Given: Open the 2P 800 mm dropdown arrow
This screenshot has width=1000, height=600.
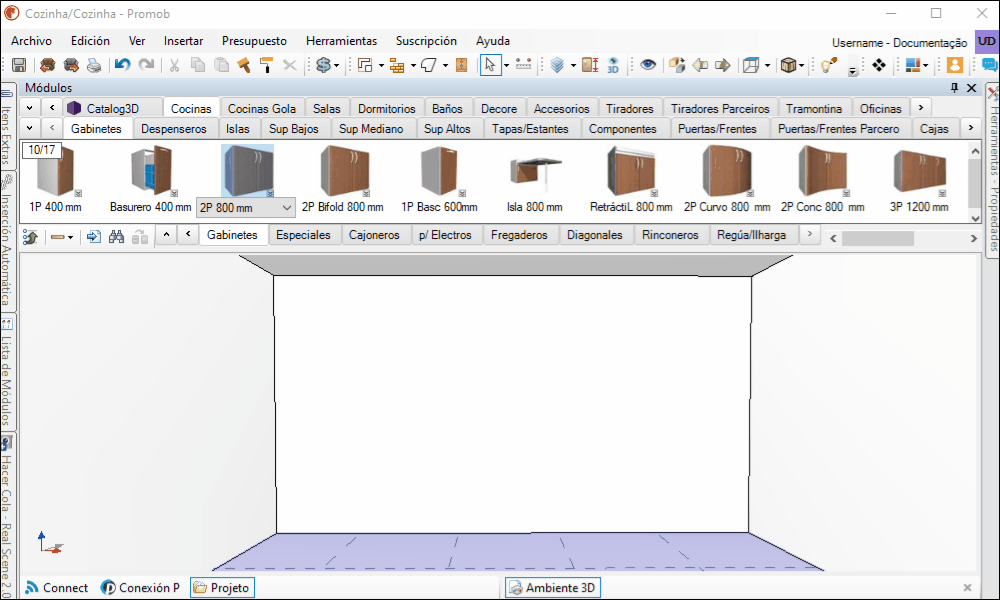Looking at the screenshot, I should click(x=287, y=207).
